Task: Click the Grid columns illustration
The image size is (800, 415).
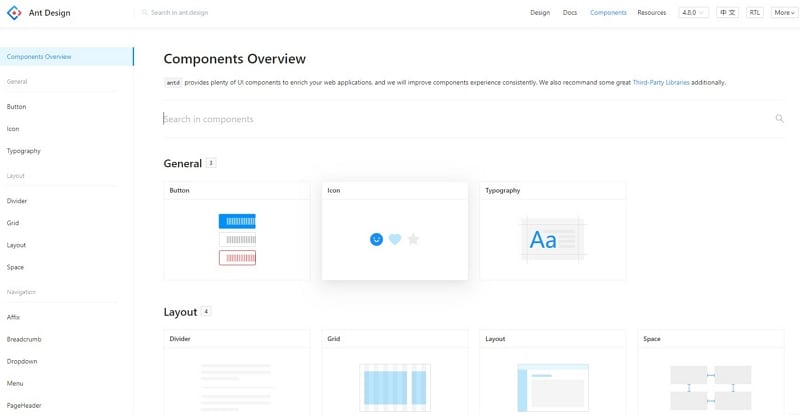Action: pos(395,387)
